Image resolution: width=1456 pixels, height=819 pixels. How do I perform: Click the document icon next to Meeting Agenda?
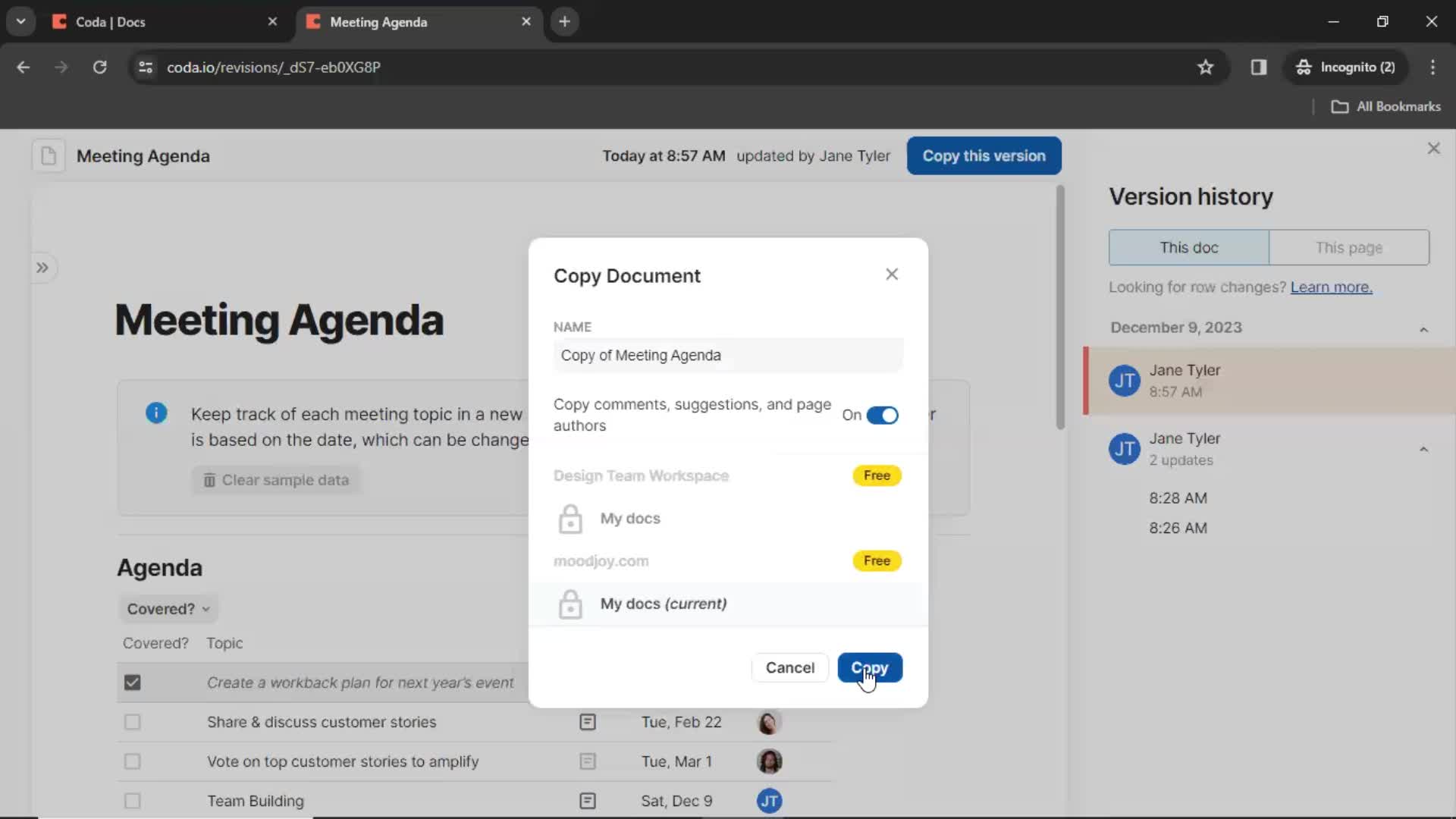pos(48,155)
